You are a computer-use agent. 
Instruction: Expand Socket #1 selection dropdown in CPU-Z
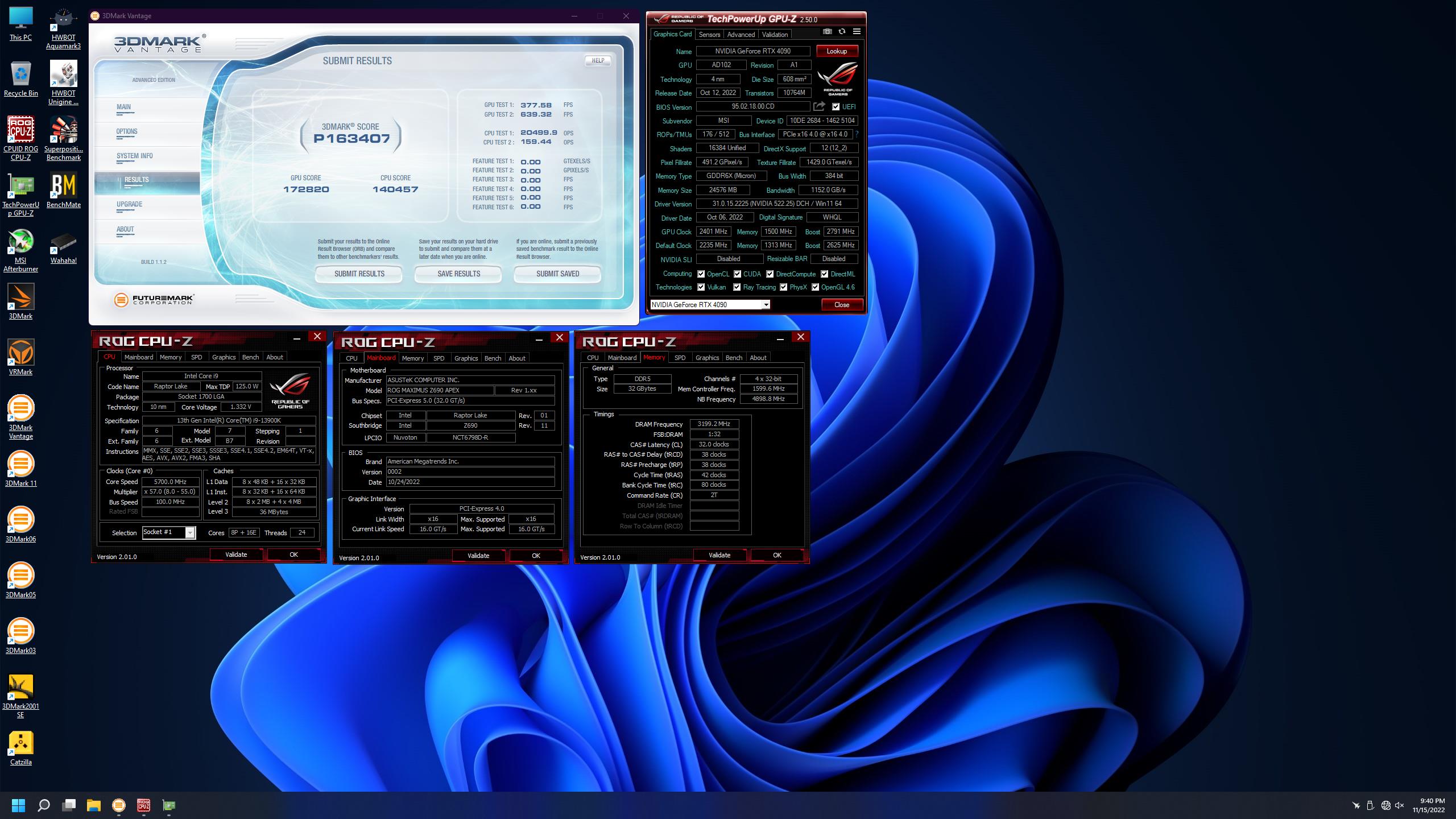[190, 532]
